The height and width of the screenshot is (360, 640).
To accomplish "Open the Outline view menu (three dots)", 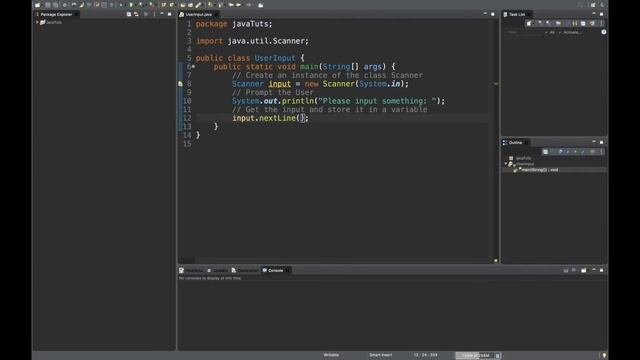I will pyautogui.click(x=601, y=151).
